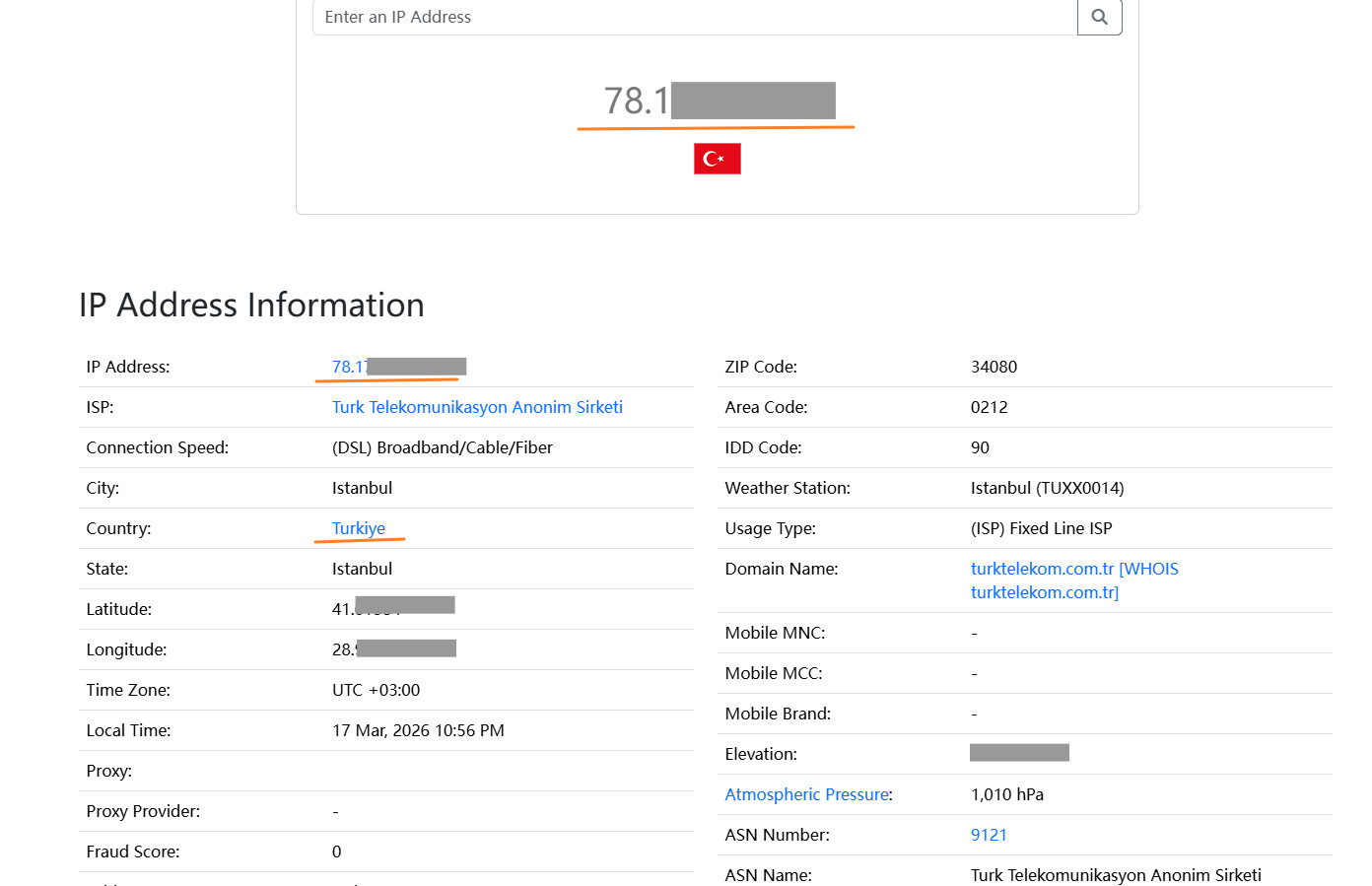Screen dimensions: 1372x886
Task: Select the time zone UTC +03:00
Action: pos(376,690)
